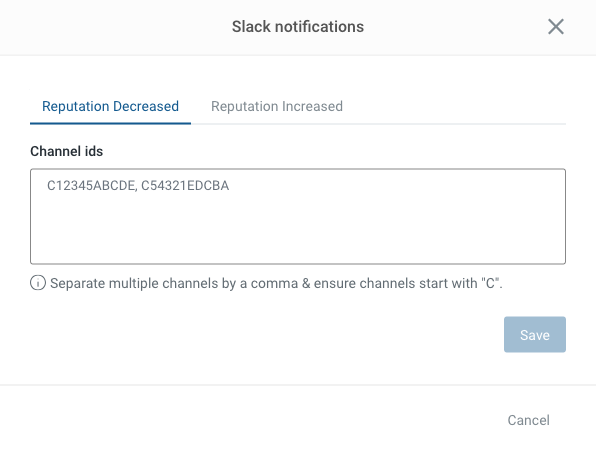The height and width of the screenshot is (452, 596).
Task: Select the circled "i" information icon
Action: point(38,283)
